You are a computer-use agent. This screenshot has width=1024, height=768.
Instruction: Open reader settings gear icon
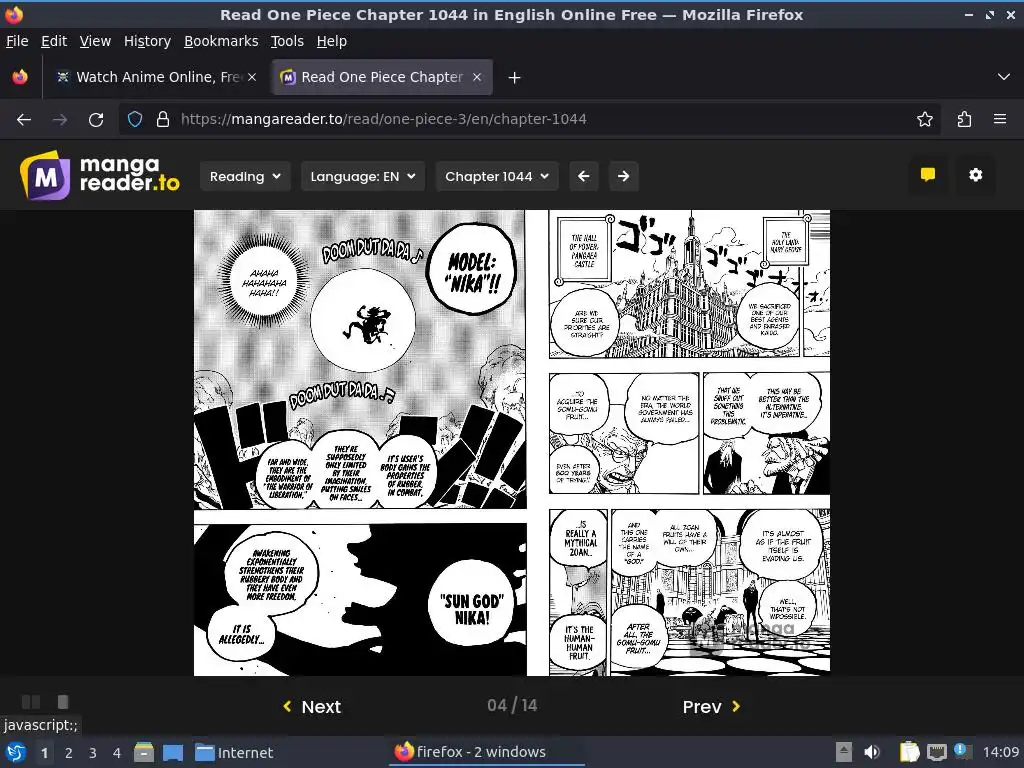point(975,174)
